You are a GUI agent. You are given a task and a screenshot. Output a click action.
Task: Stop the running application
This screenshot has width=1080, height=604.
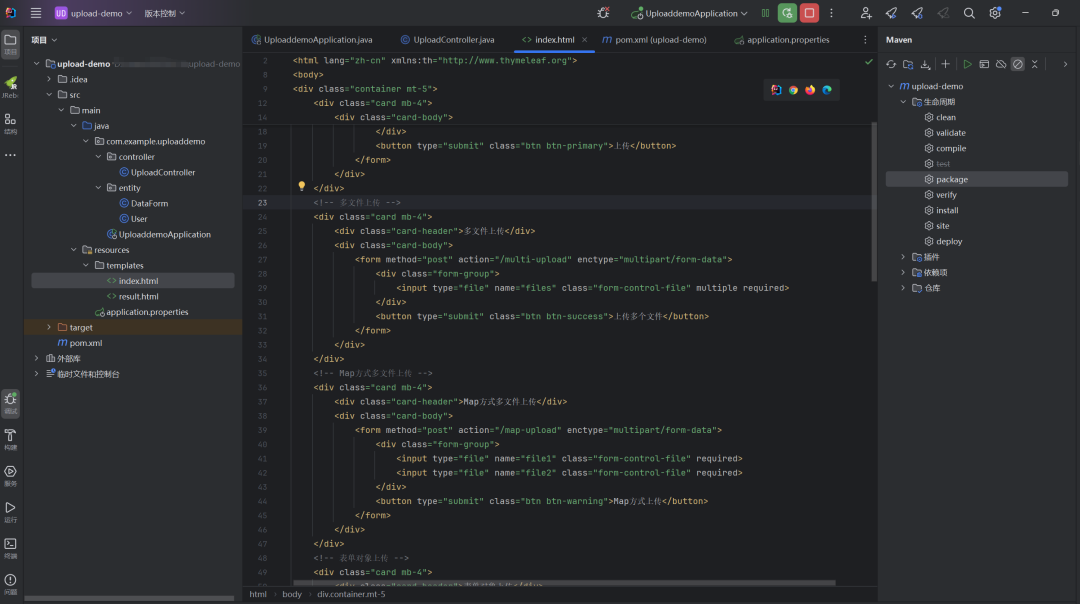coord(810,13)
